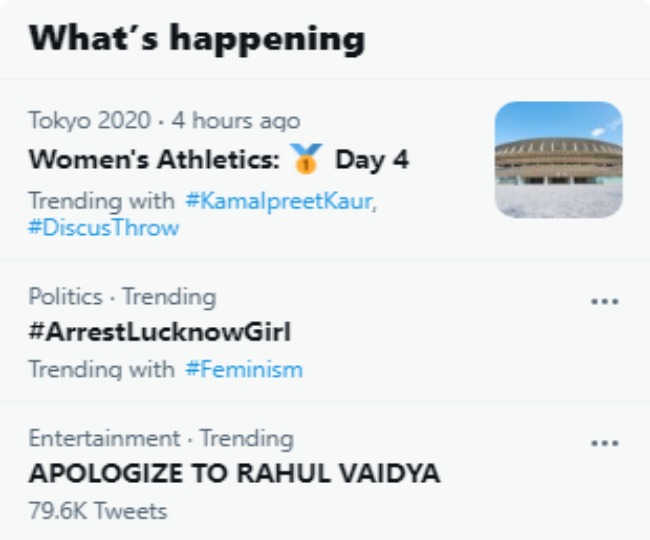Click the Politics category label
This screenshot has width=650, height=540.
65,297
